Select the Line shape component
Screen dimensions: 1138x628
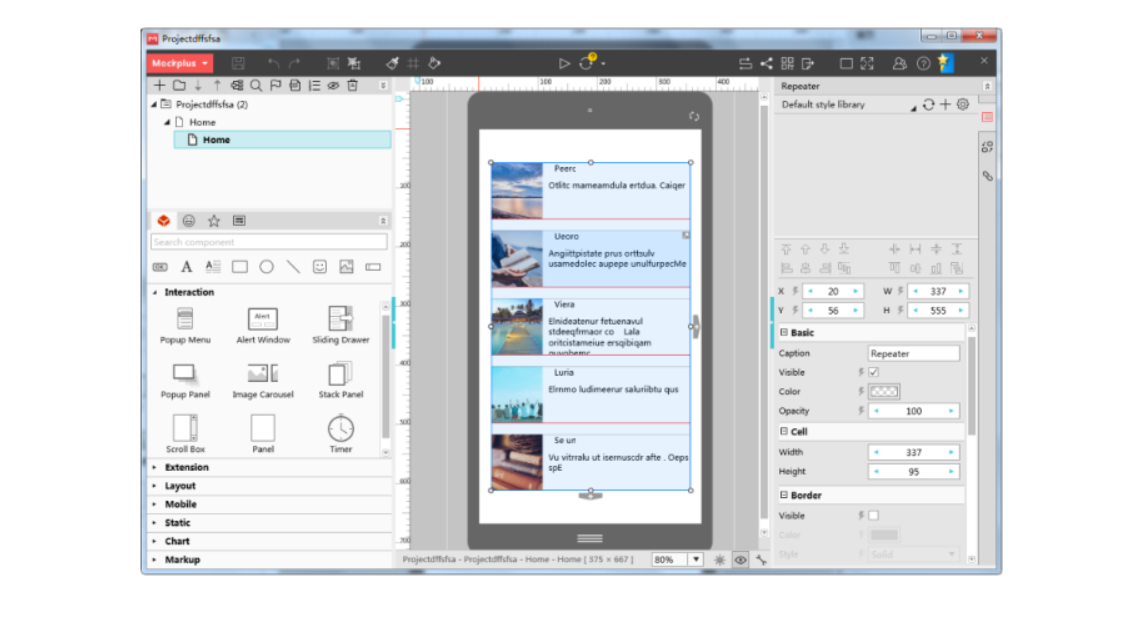coord(293,267)
